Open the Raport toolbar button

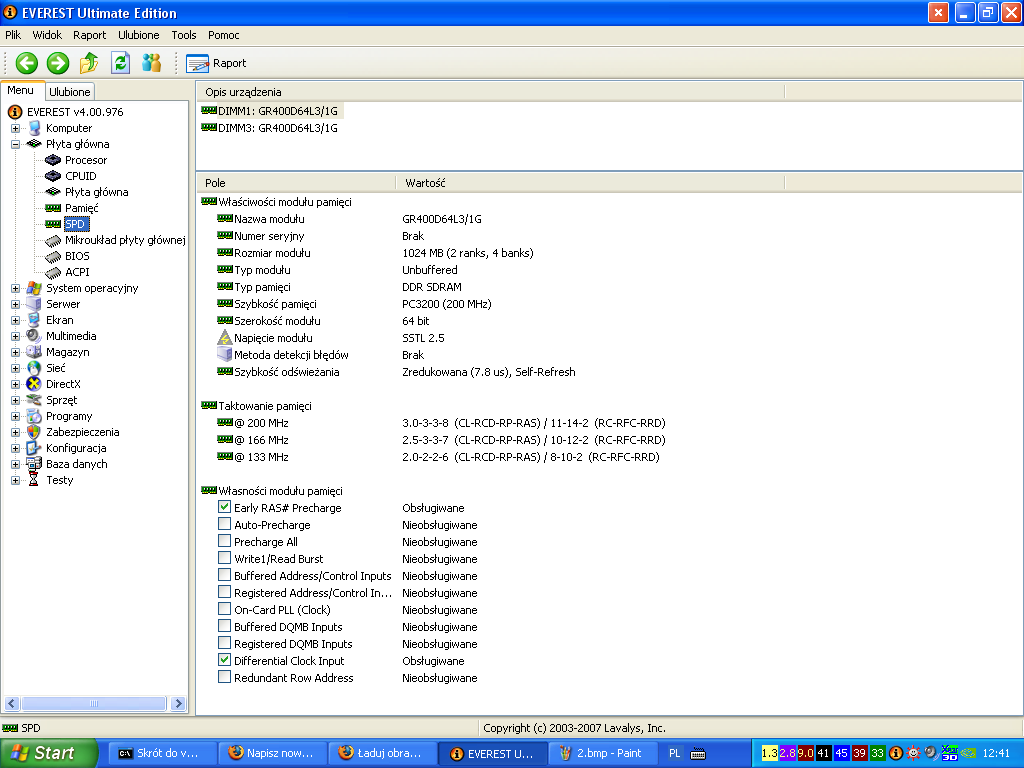pyautogui.click(x=216, y=63)
